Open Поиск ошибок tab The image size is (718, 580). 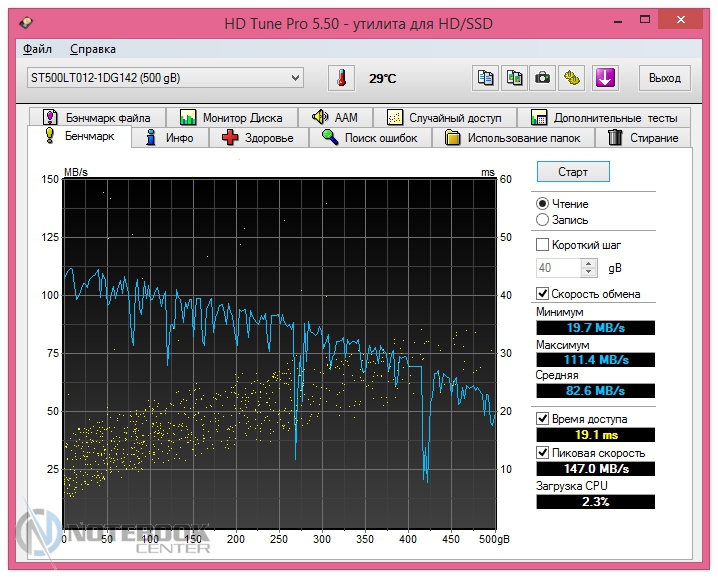(370, 138)
